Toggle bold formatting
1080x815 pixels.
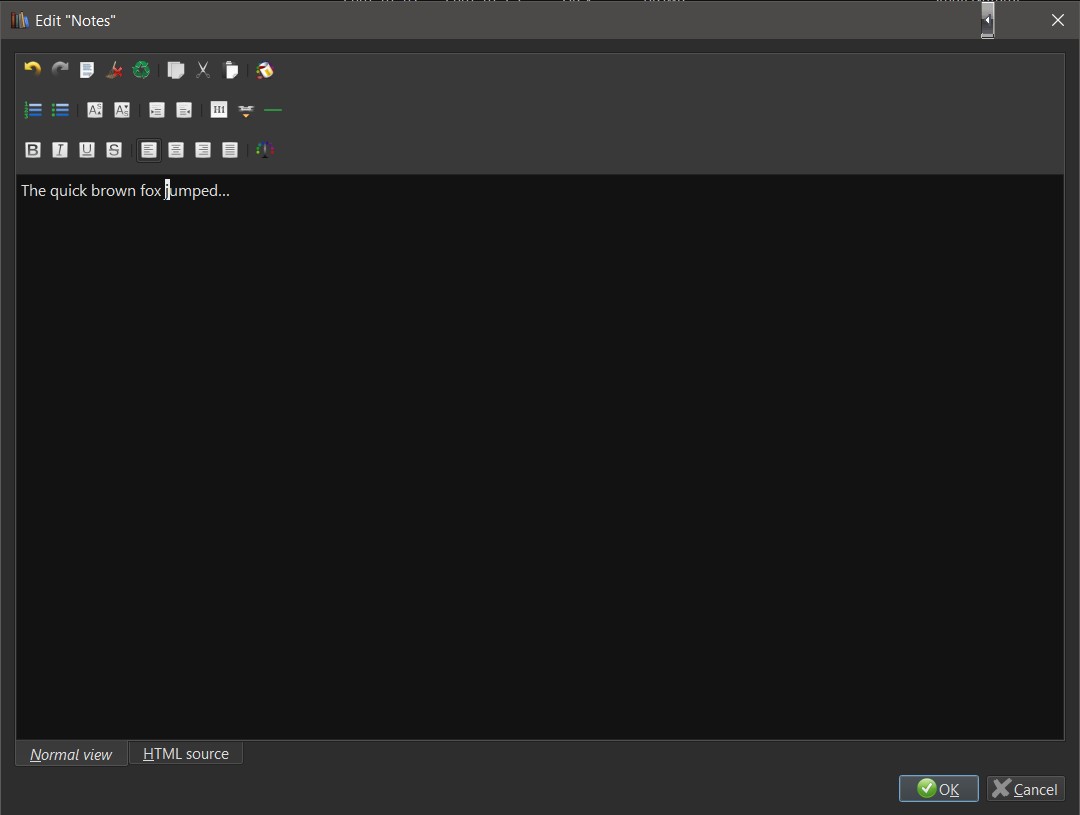(32, 149)
